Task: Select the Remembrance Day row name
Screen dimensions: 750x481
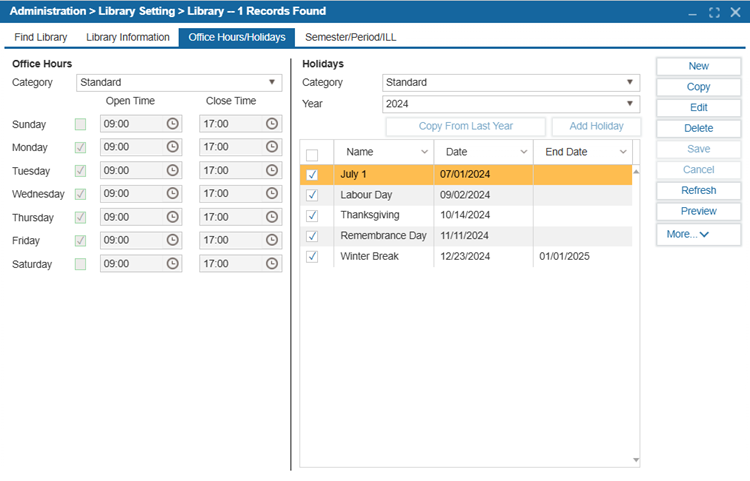Action: coord(384,236)
